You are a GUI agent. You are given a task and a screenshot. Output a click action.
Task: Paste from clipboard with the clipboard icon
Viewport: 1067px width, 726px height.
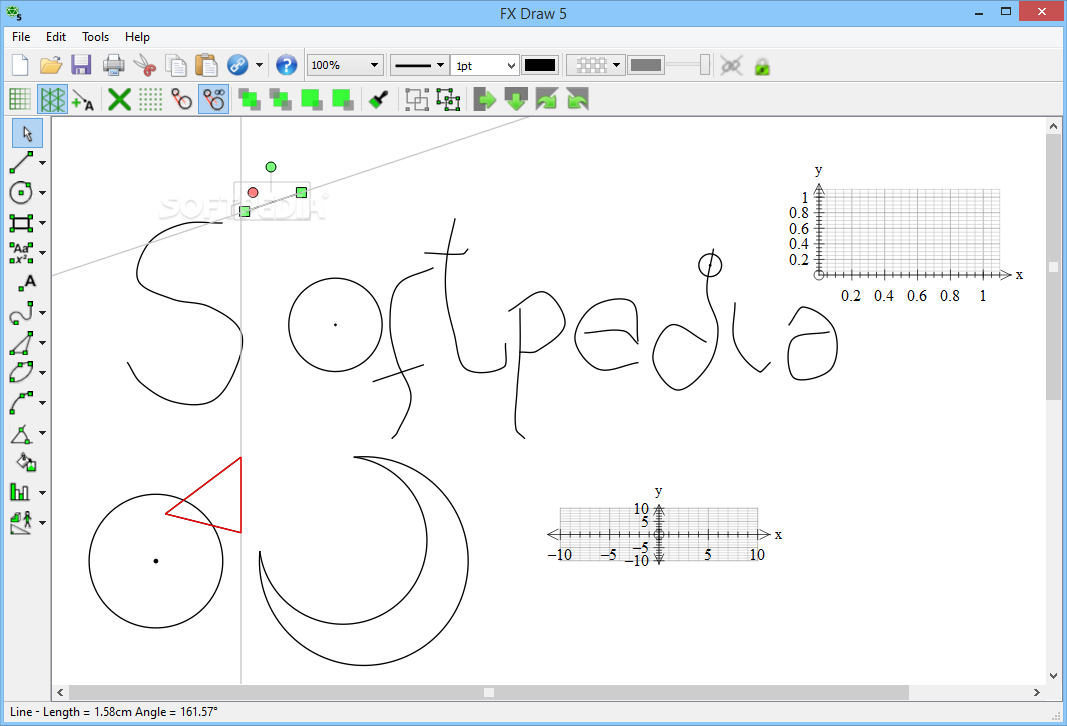pyautogui.click(x=206, y=65)
